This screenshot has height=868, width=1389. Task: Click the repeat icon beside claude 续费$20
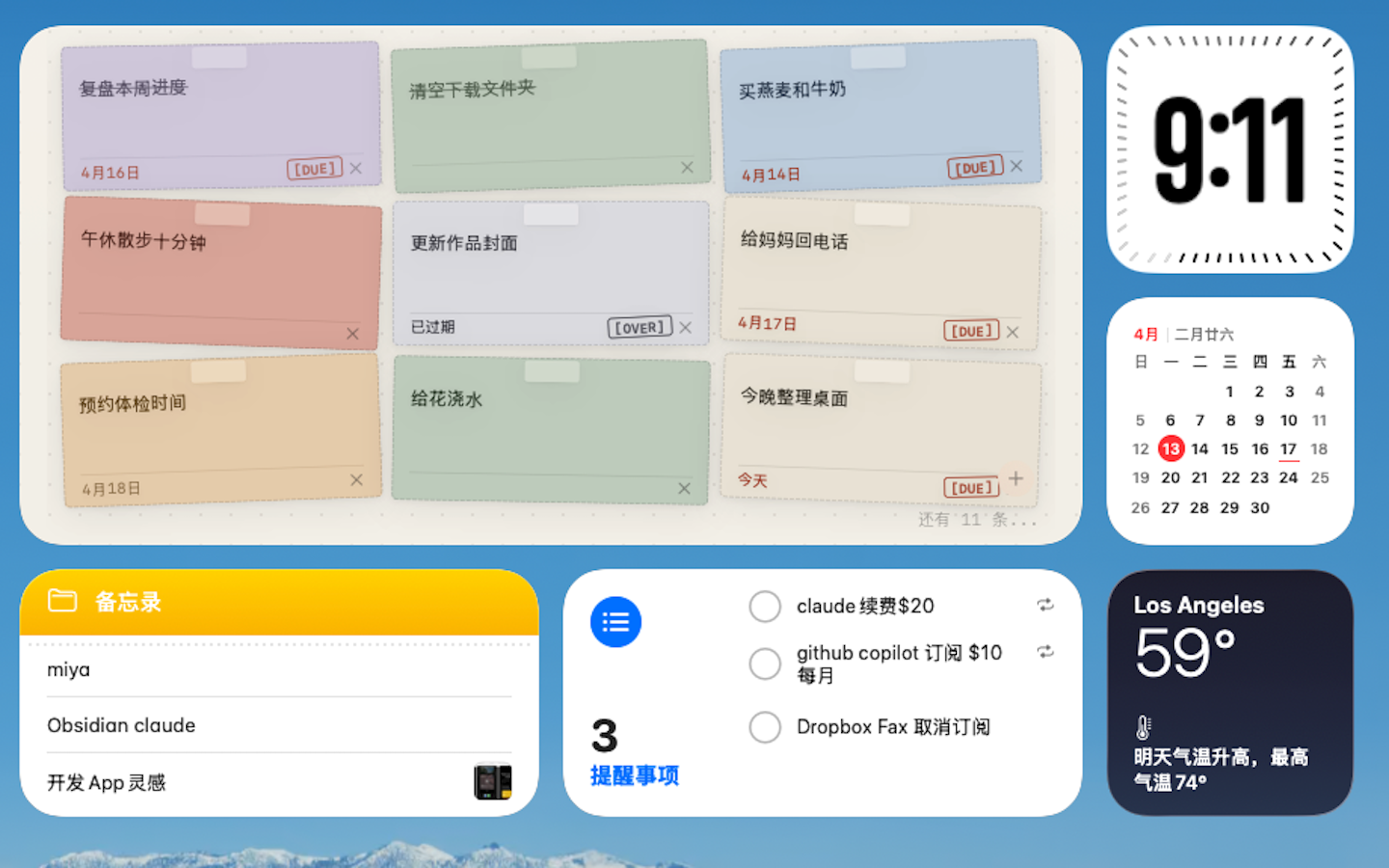pyautogui.click(x=1046, y=606)
